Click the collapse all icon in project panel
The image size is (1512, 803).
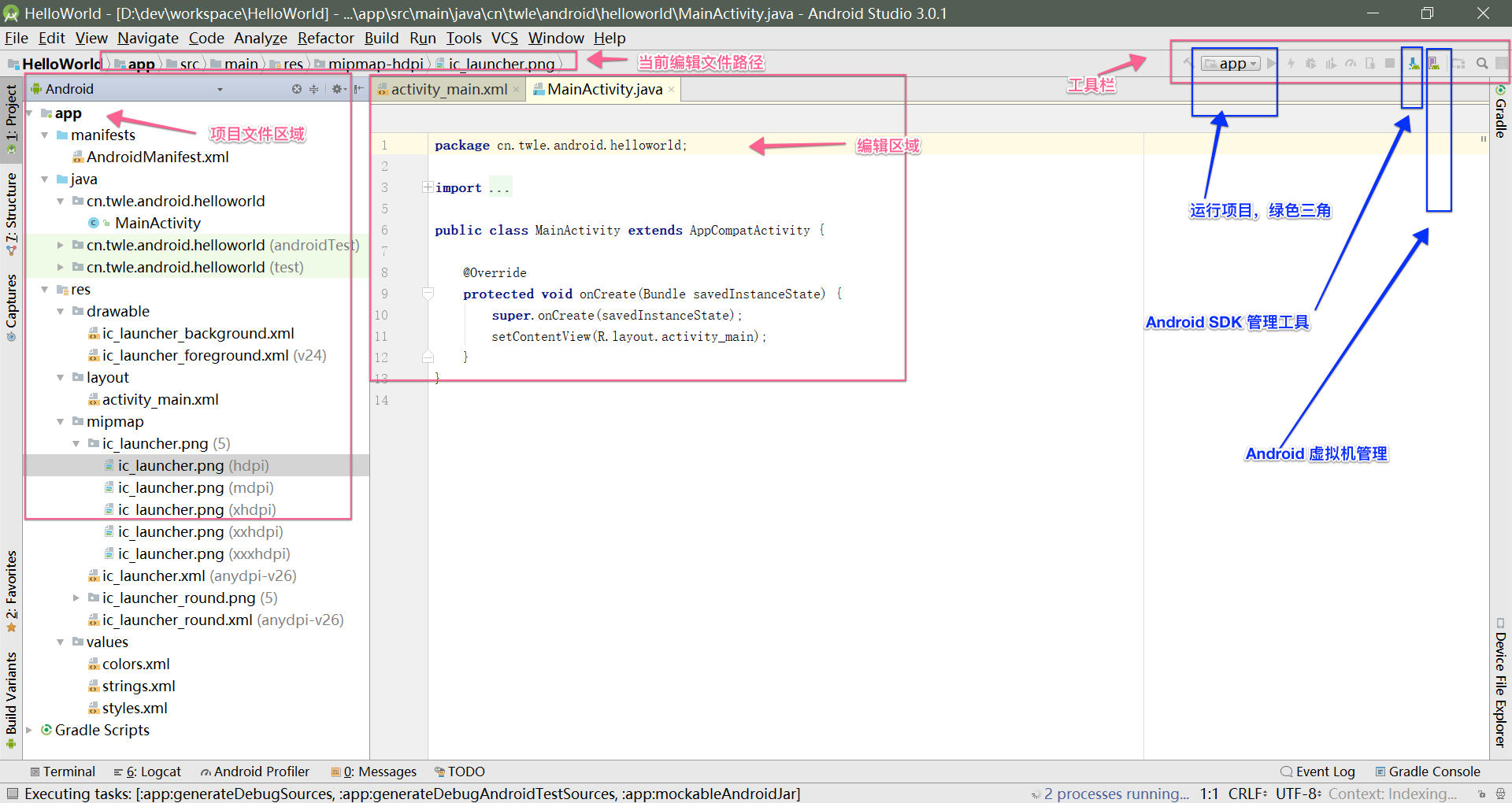313,89
